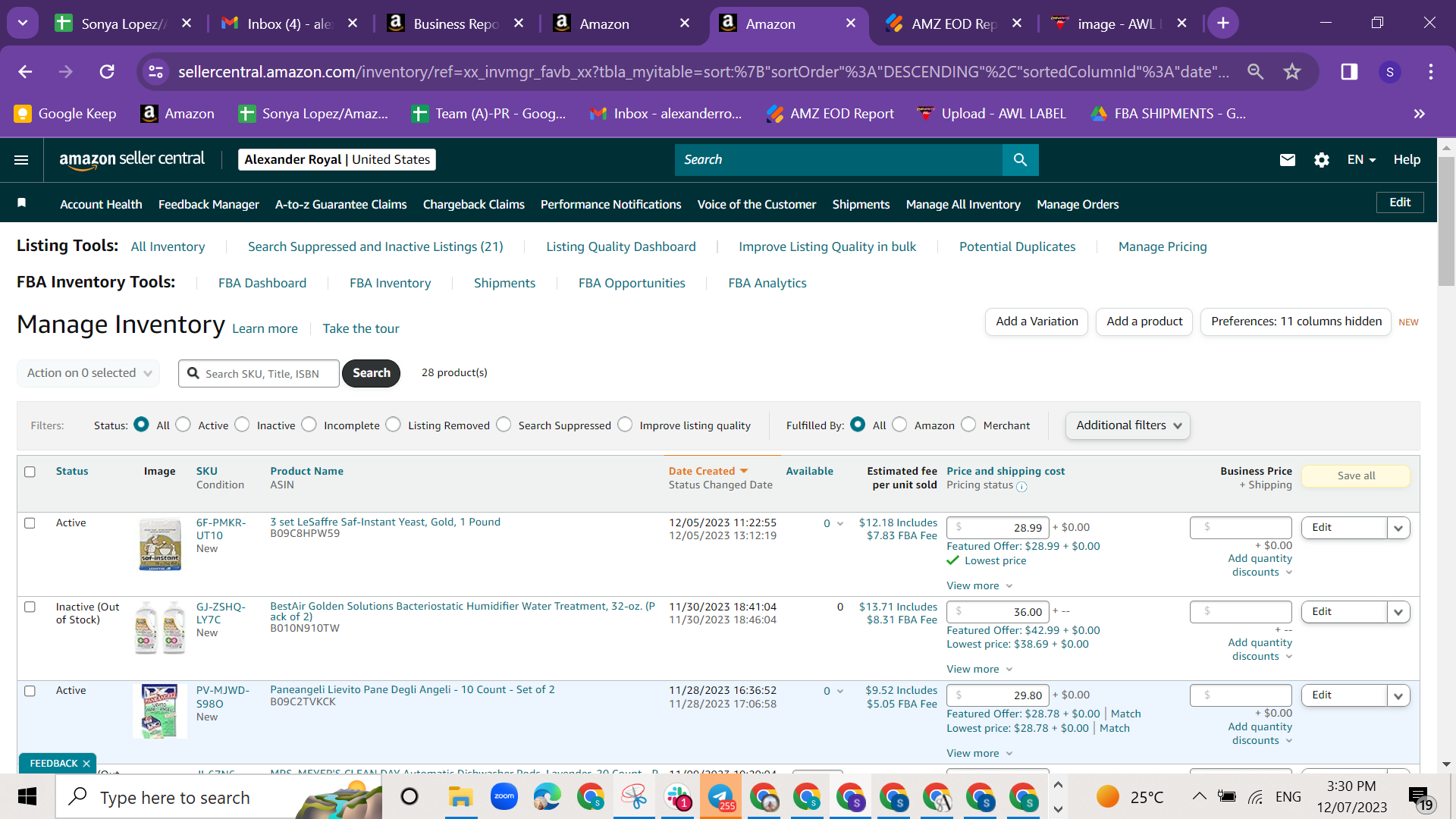Open Telegram from the taskbar
The image size is (1456, 819).
click(x=720, y=797)
